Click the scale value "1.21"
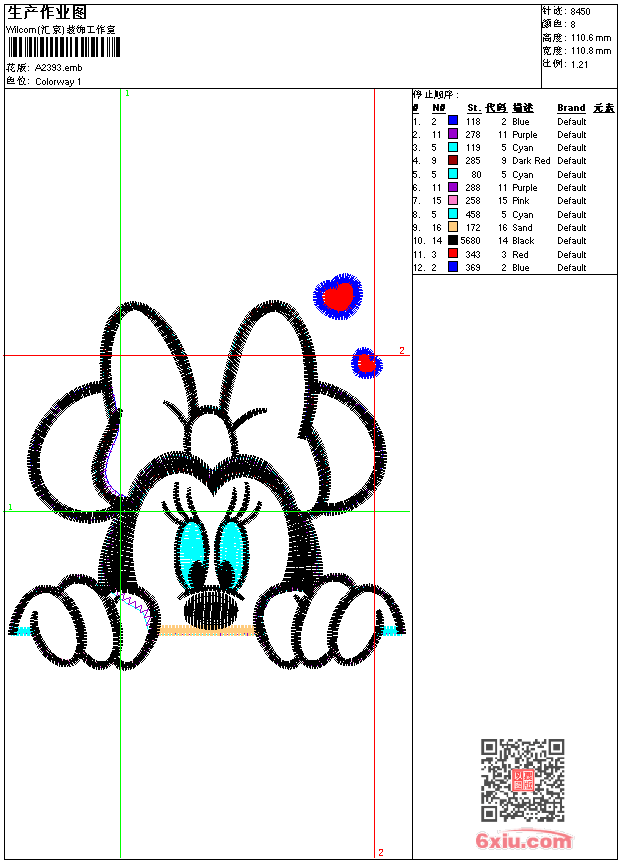This screenshot has height=860, width=620. [579, 64]
